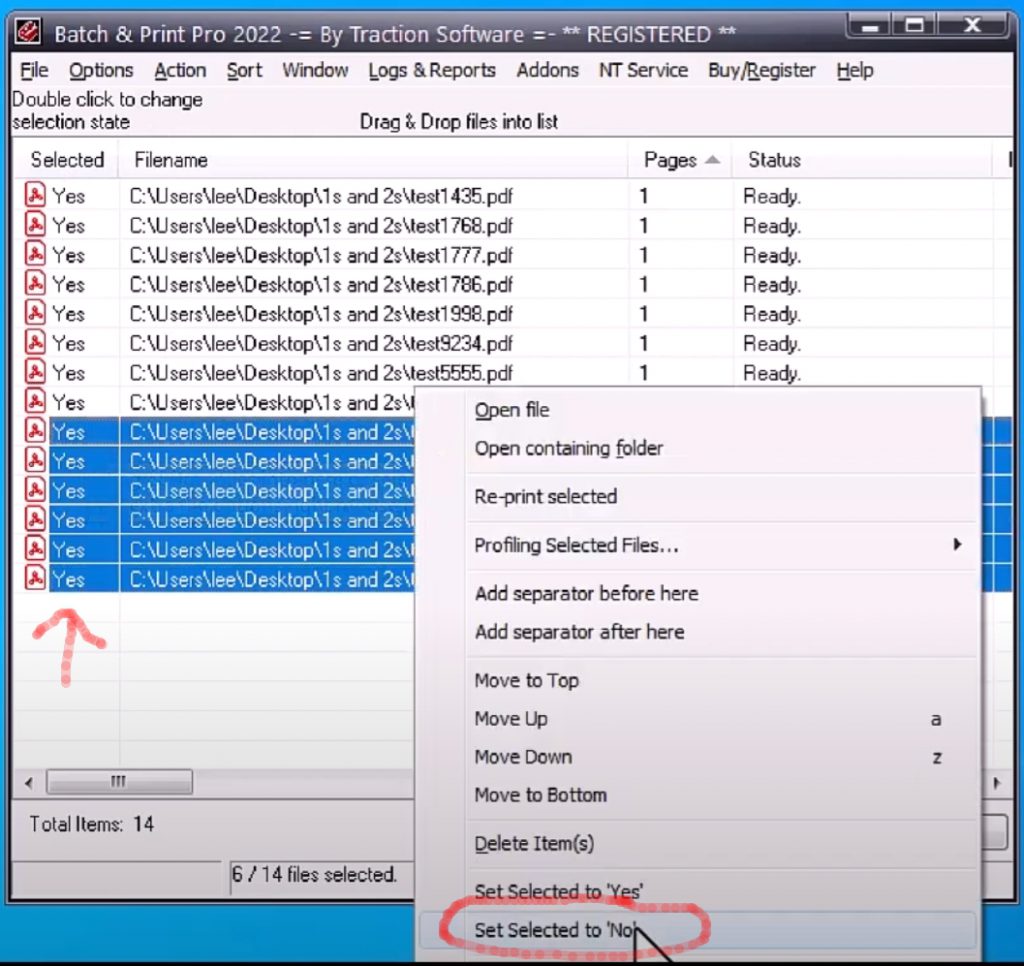Sort by the Selected column header

[x=67, y=160]
